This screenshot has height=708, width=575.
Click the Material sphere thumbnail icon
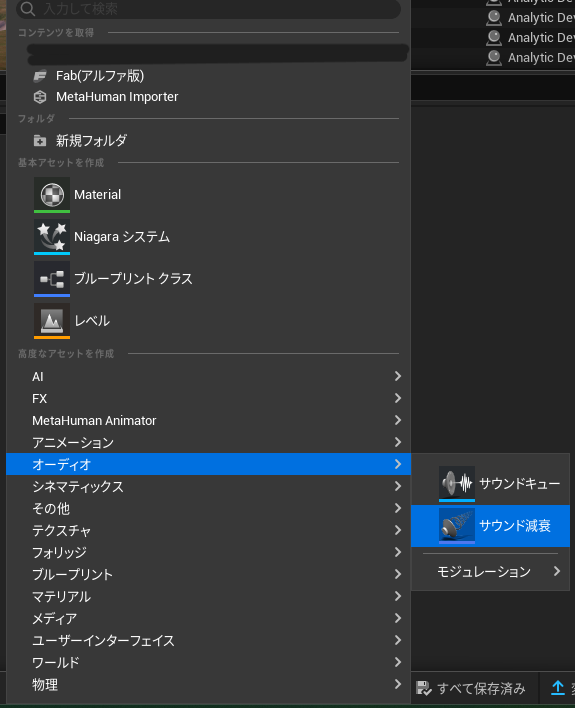[x=52, y=195]
